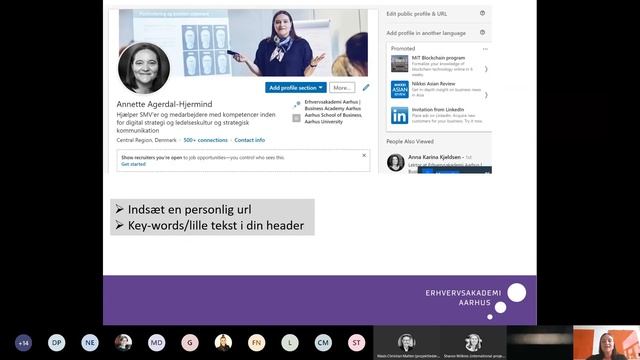Click the Erhvervsakademi Aarhus logo on slide footer

(x=476, y=301)
